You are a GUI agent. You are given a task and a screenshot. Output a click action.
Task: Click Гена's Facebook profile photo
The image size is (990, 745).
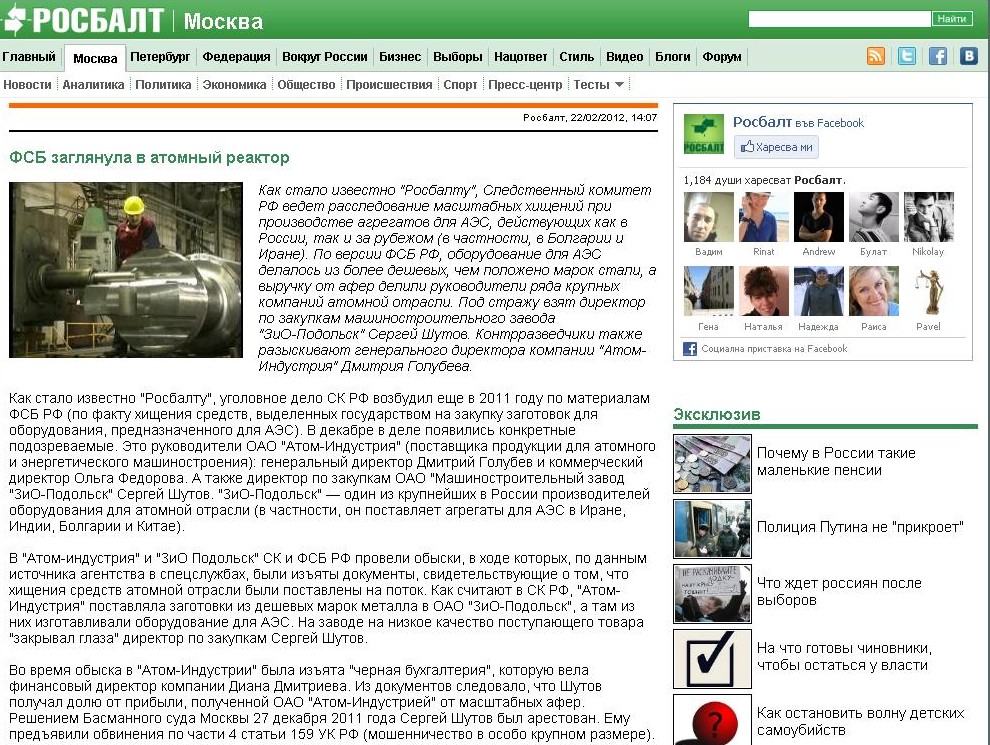(x=708, y=291)
